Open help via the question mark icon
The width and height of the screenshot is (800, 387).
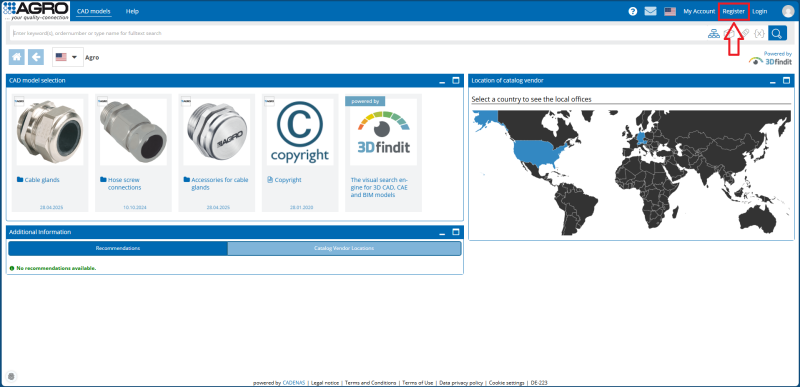point(633,11)
